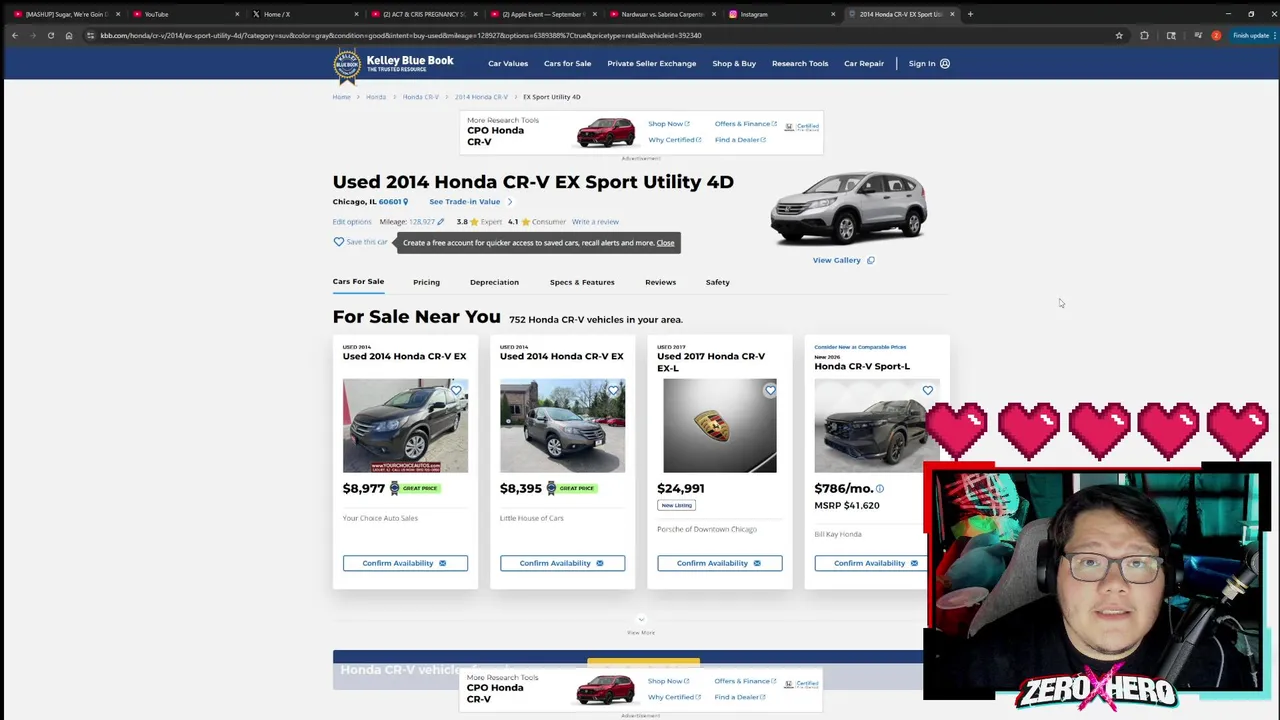The height and width of the screenshot is (720, 1280).
Task: Open the first 2014 CR-V EX listing photo
Action: point(405,425)
